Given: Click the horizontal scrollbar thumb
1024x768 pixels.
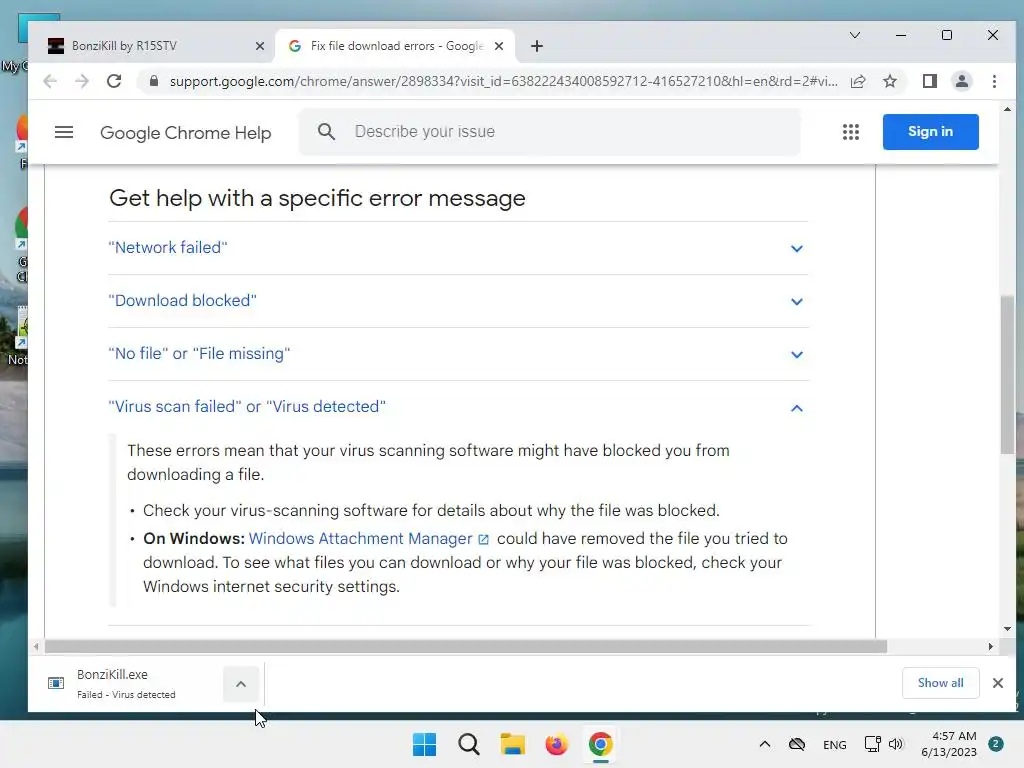Looking at the screenshot, I should click(x=466, y=647).
